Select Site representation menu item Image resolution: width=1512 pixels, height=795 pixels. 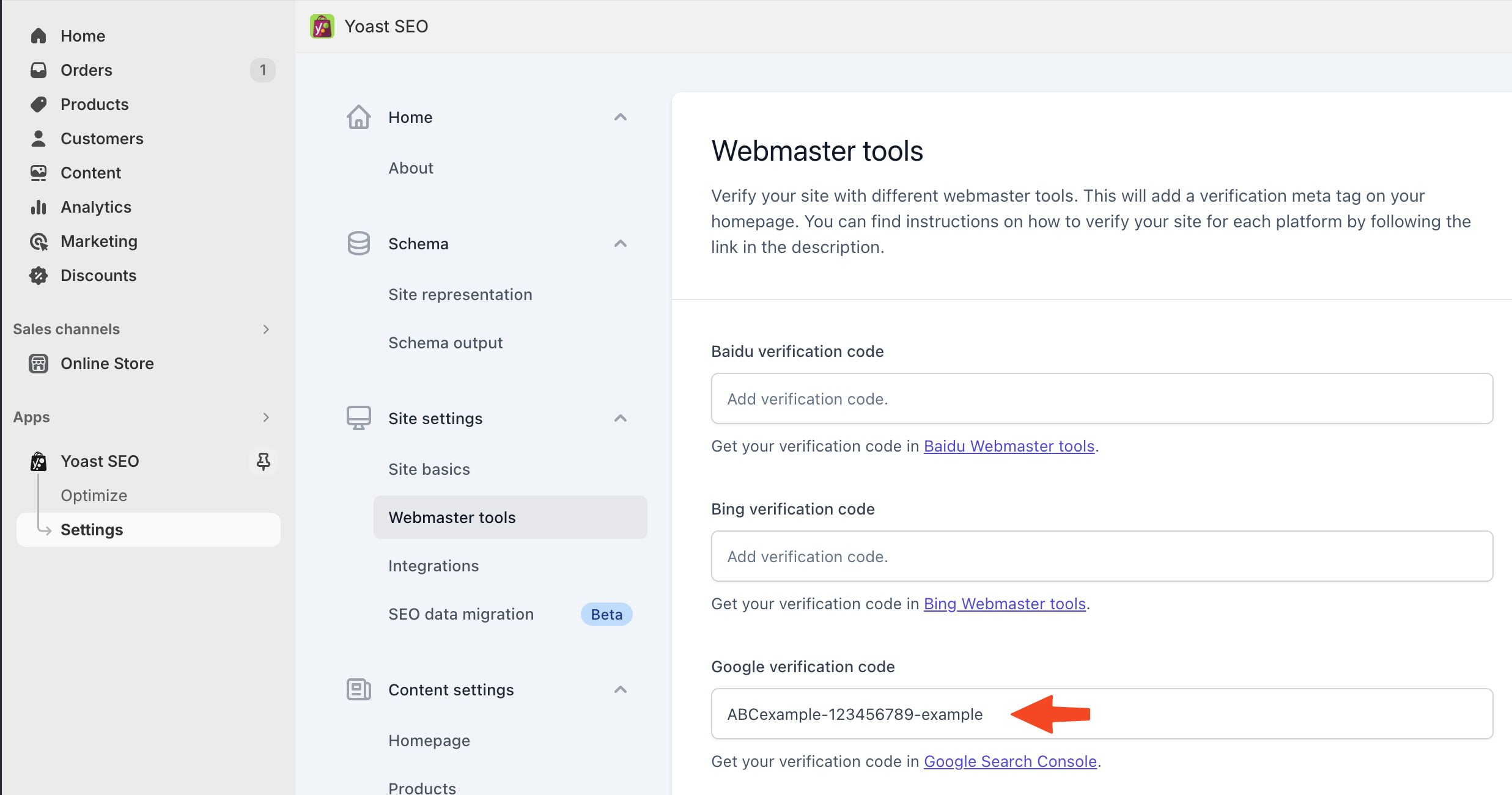tap(460, 295)
